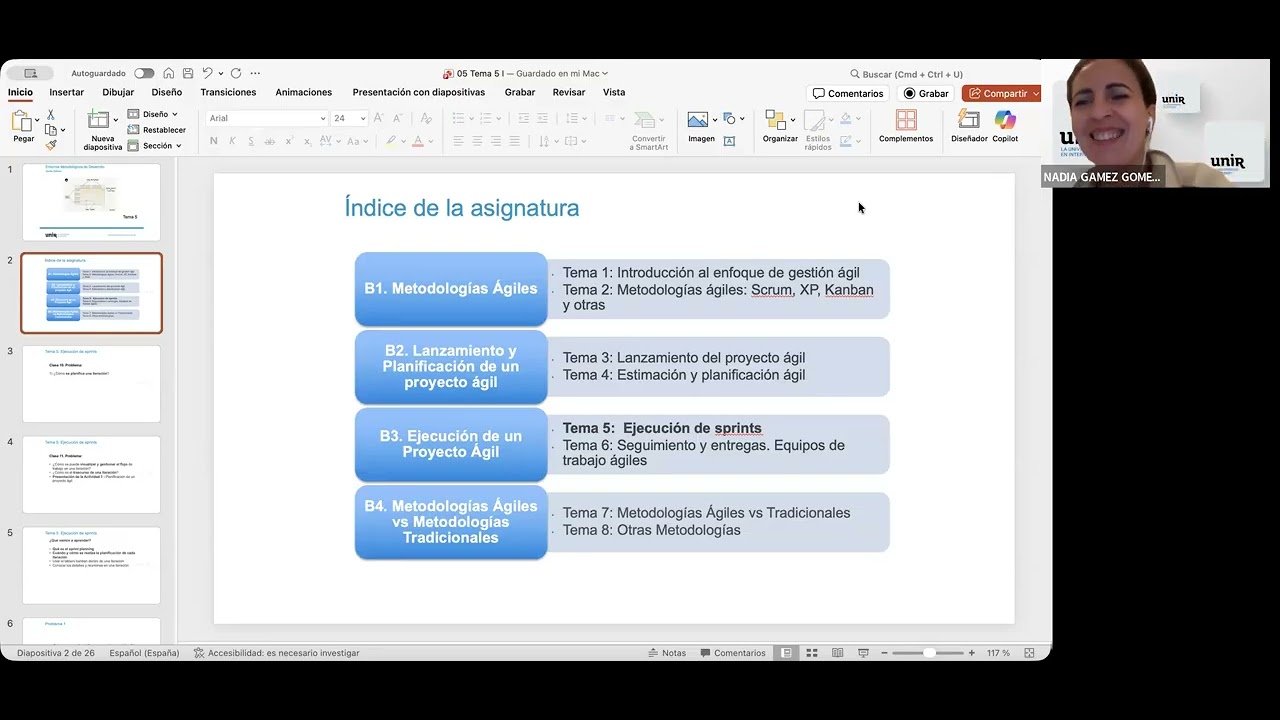This screenshot has height=720, width=1280.
Task: Select slide 3 thumbnail
Action: click(91, 384)
